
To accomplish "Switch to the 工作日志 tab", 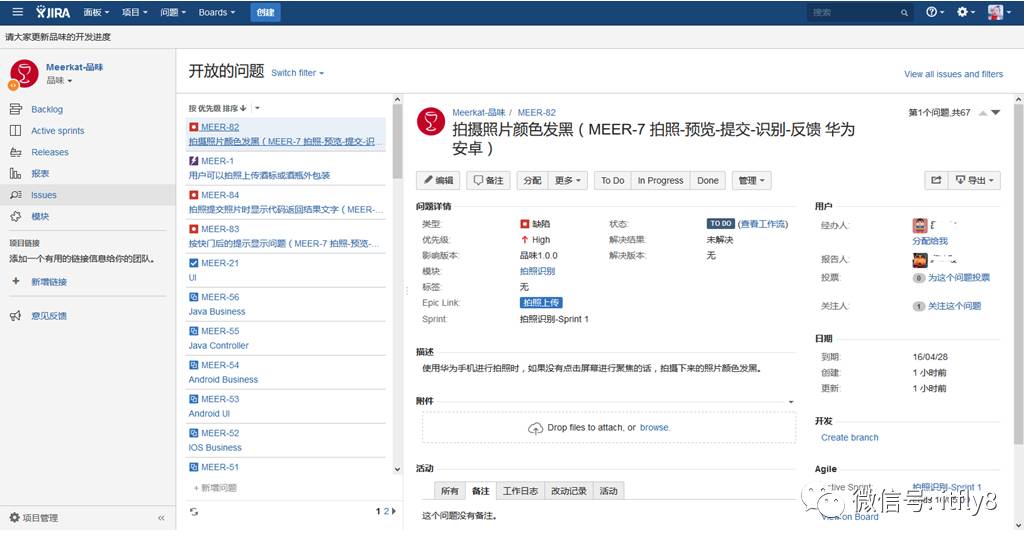I will point(520,491).
